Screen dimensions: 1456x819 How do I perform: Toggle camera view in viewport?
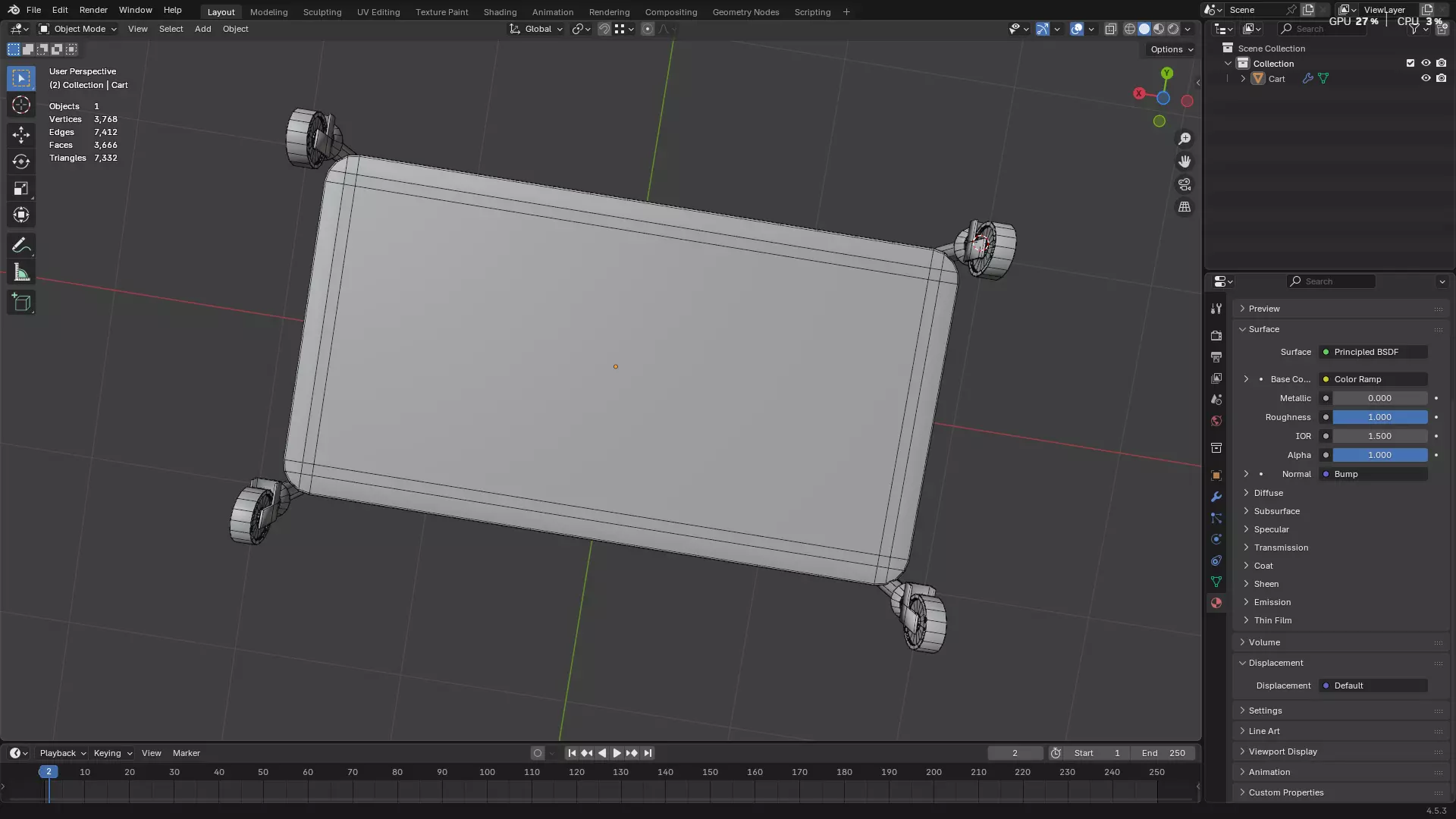(x=1185, y=184)
